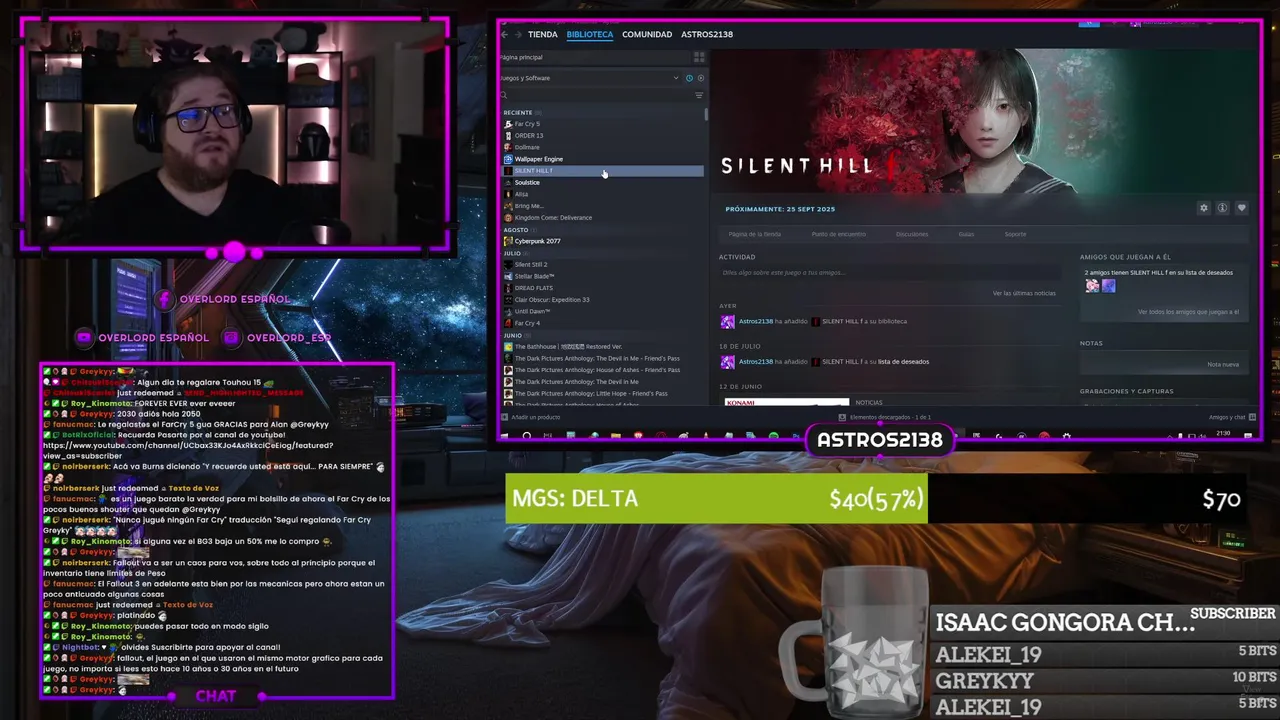Click the library search field

[596, 95]
